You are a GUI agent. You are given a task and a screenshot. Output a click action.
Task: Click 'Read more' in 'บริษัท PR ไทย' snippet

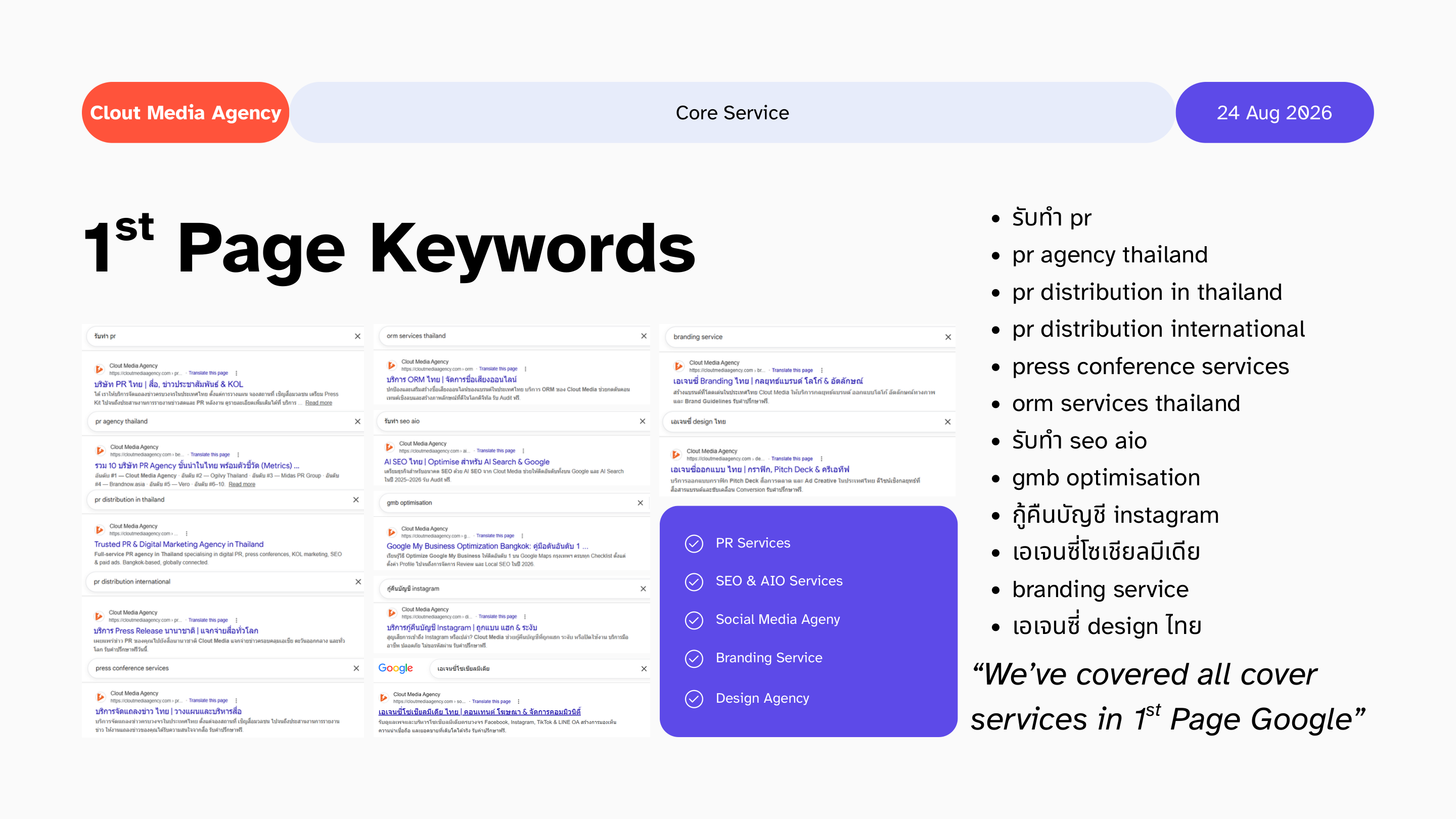pos(319,403)
